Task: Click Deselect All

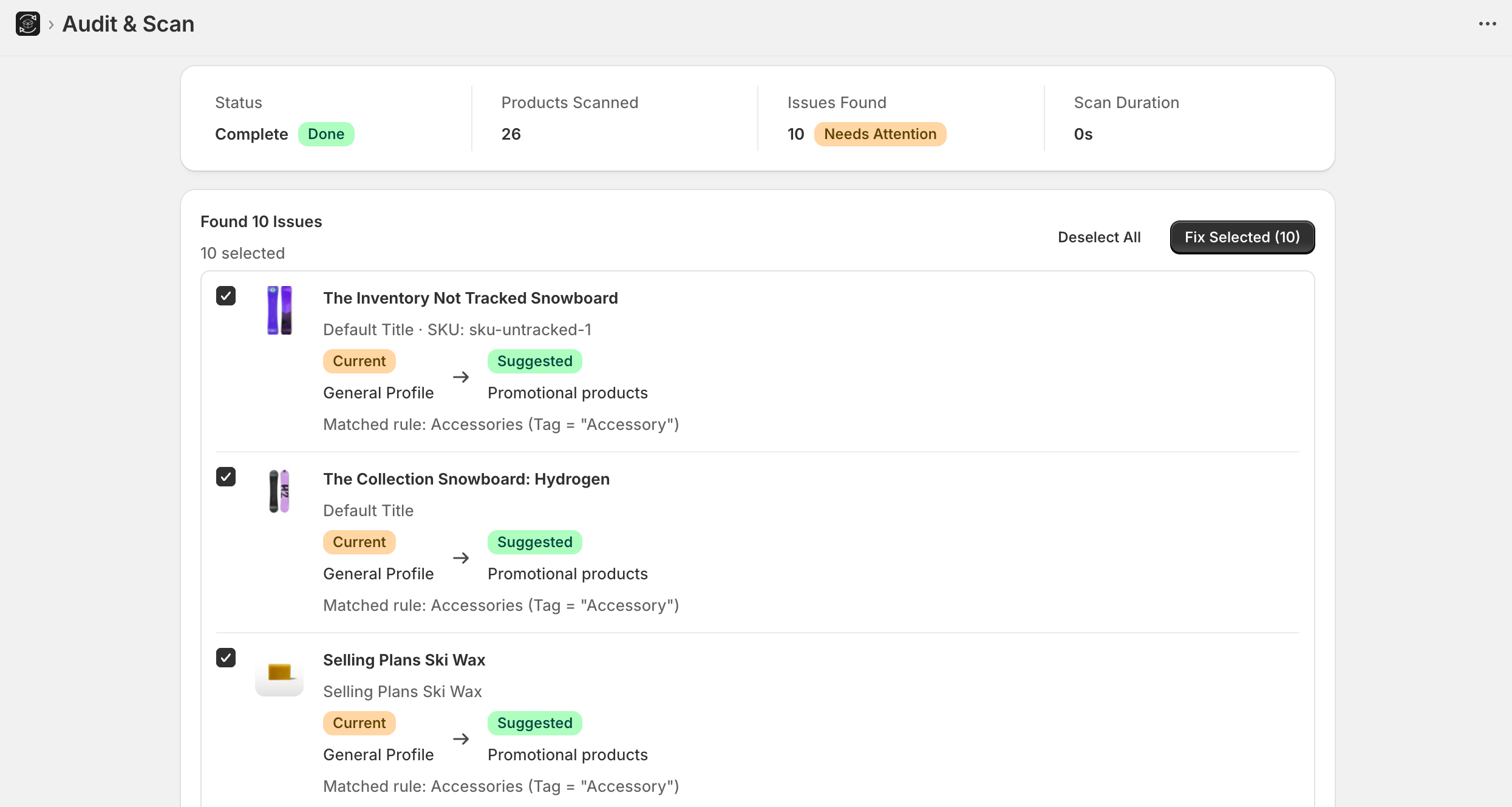Action: [x=1098, y=237]
